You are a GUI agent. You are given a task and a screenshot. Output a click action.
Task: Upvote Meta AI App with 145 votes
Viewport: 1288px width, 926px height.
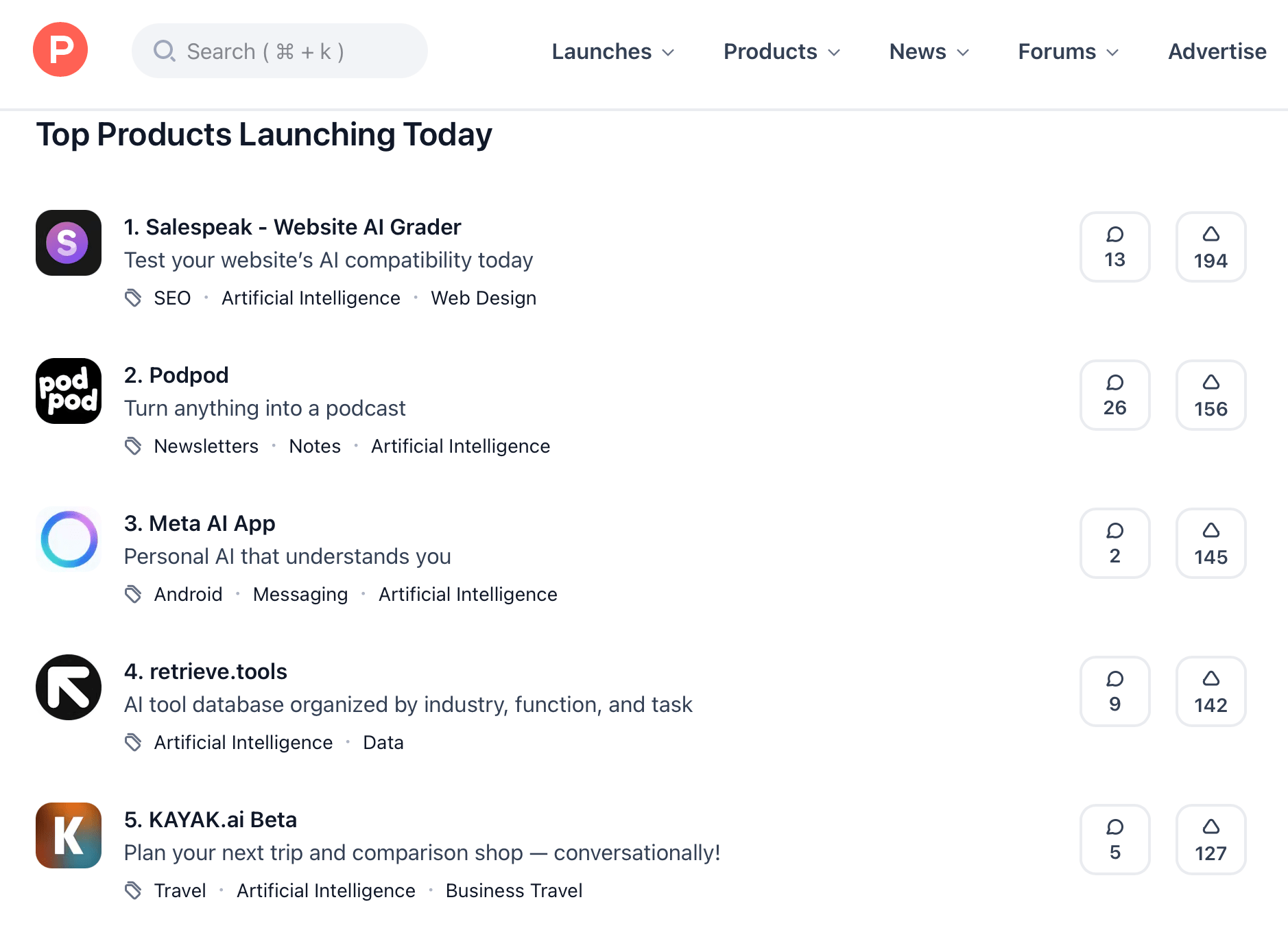click(x=1211, y=543)
